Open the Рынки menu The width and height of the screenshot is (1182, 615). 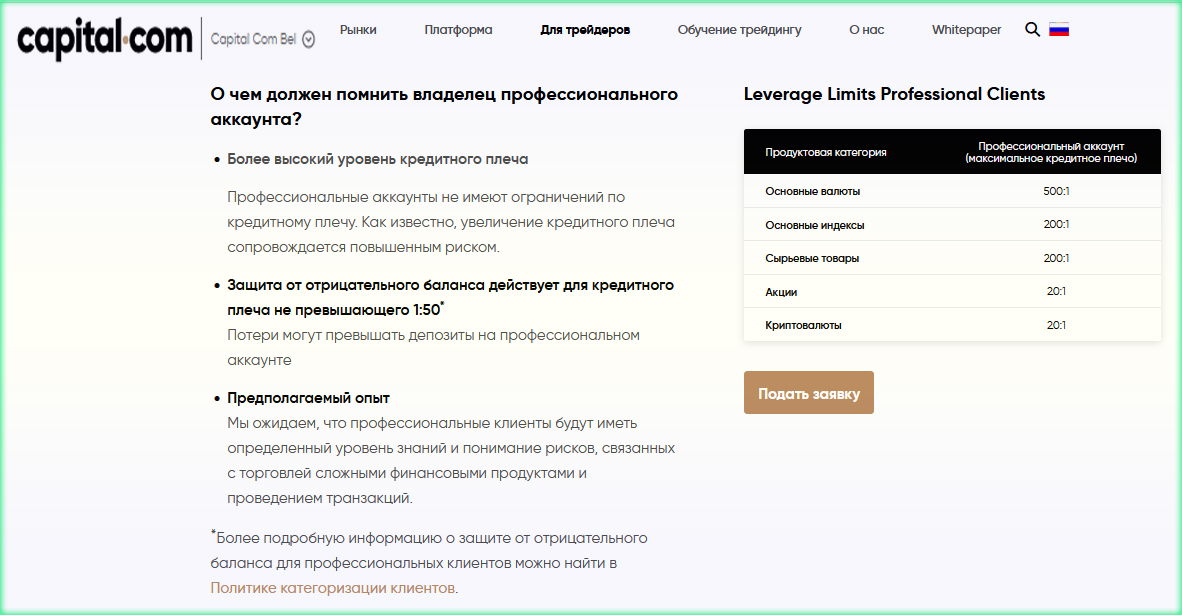358,30
